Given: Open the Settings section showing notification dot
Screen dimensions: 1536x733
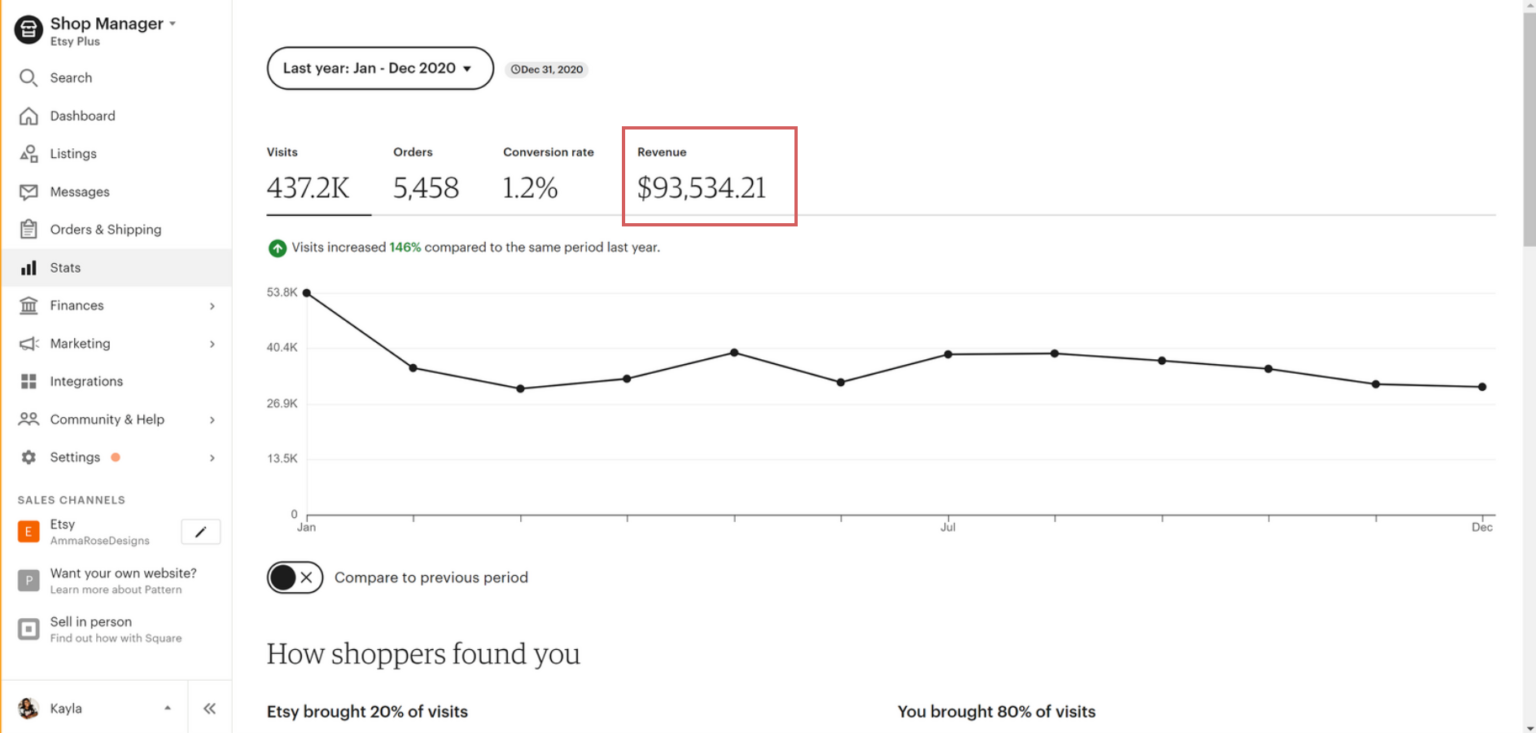Looking at the screenshot, I should 74,457.
